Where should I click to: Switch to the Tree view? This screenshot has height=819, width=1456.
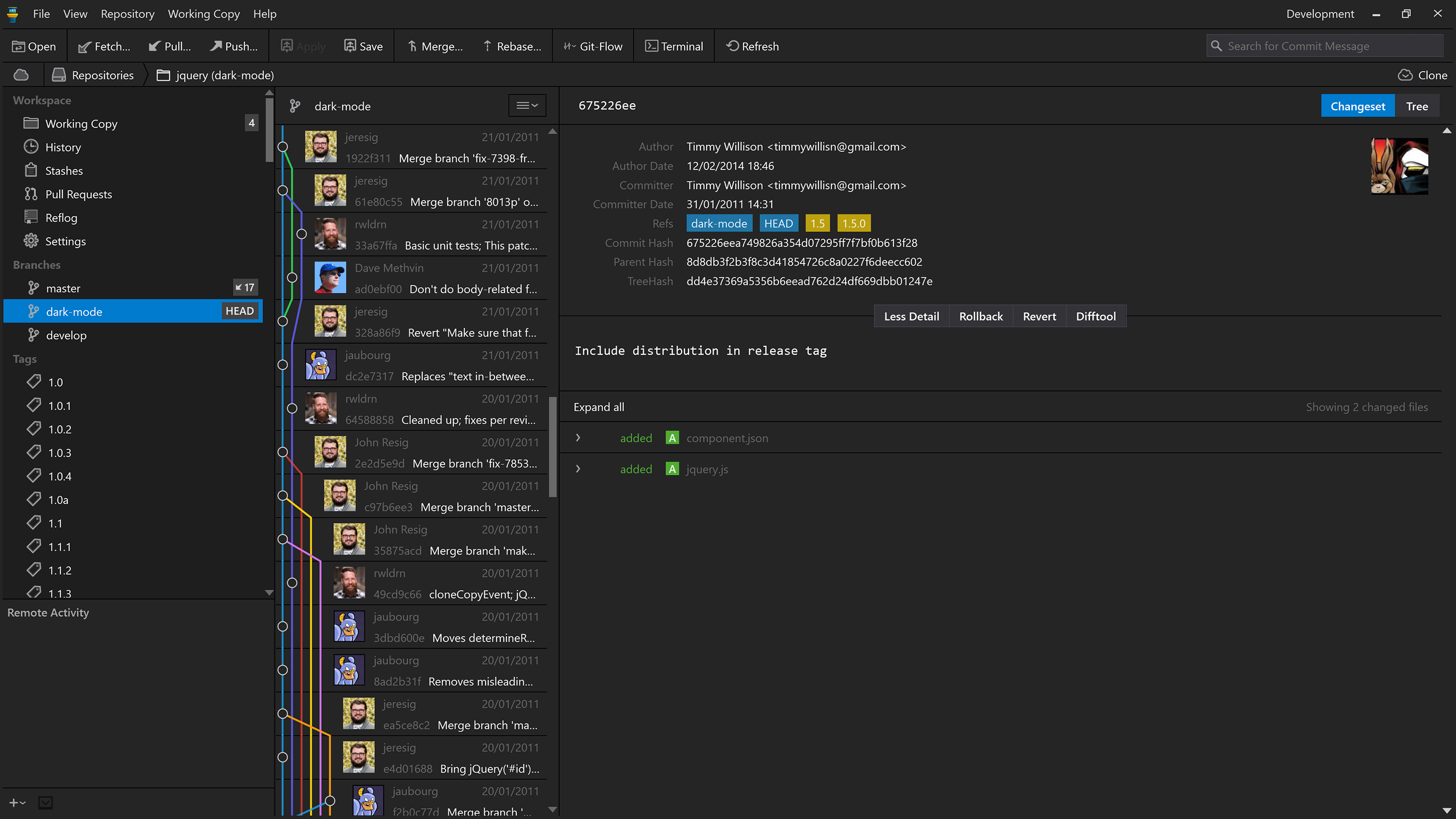click(1416, 106)
